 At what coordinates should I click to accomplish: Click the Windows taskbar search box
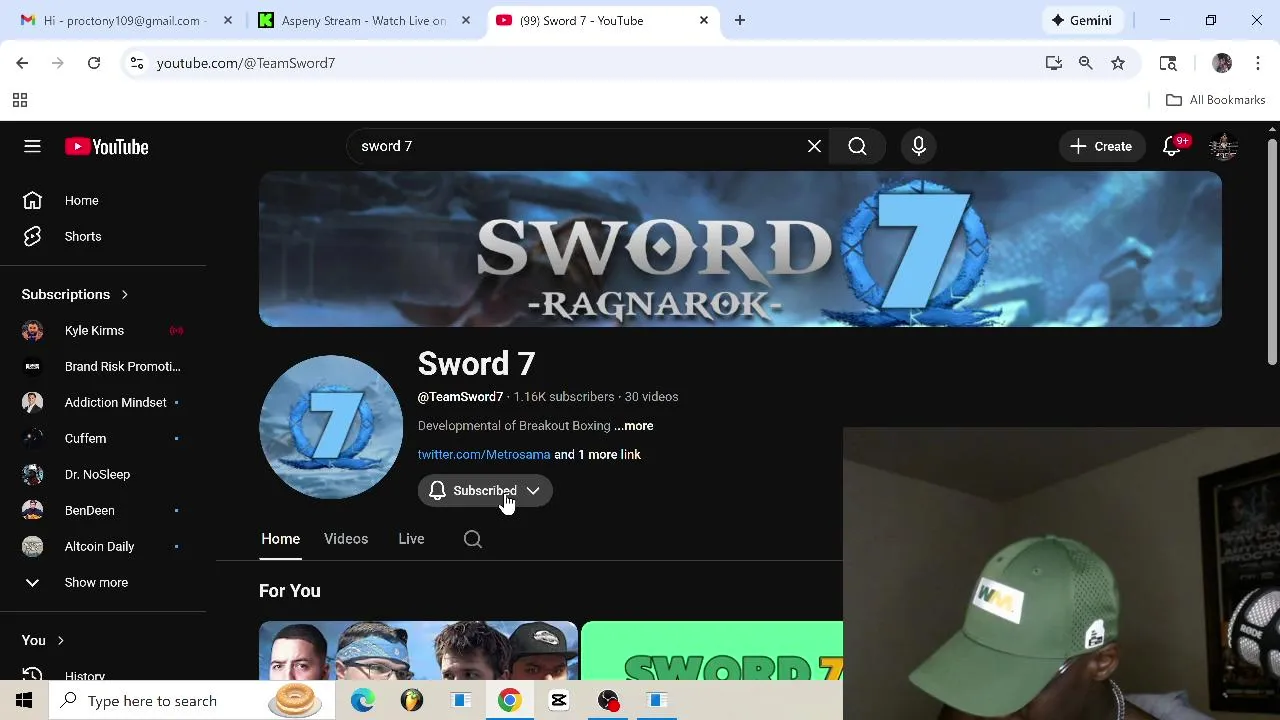click(192, 701)
